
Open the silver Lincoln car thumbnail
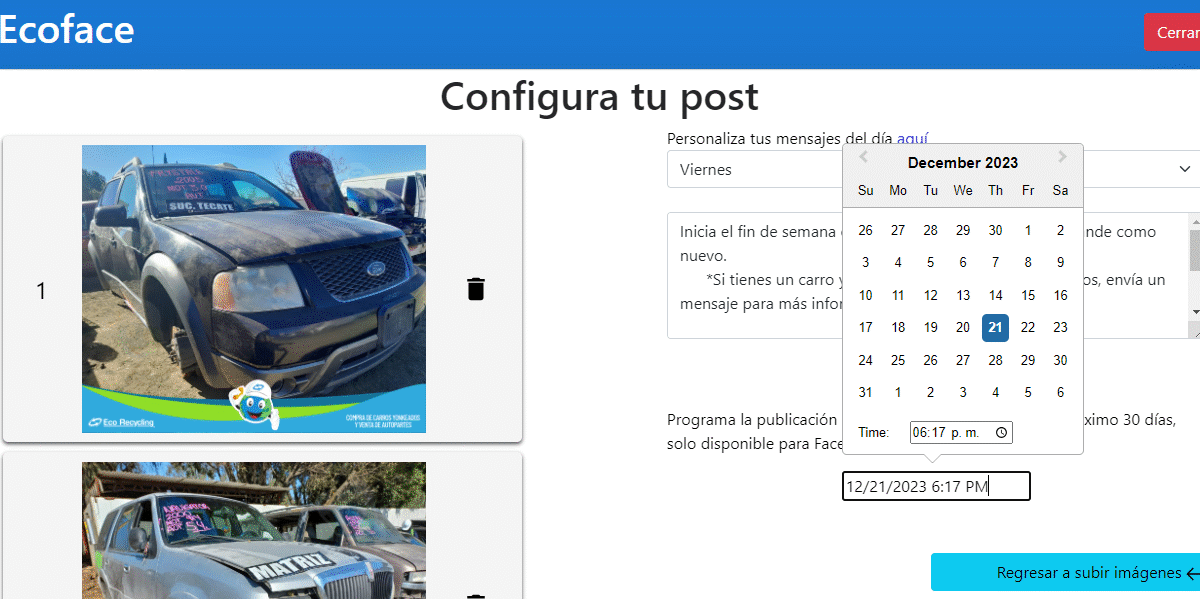pos(254,530)
